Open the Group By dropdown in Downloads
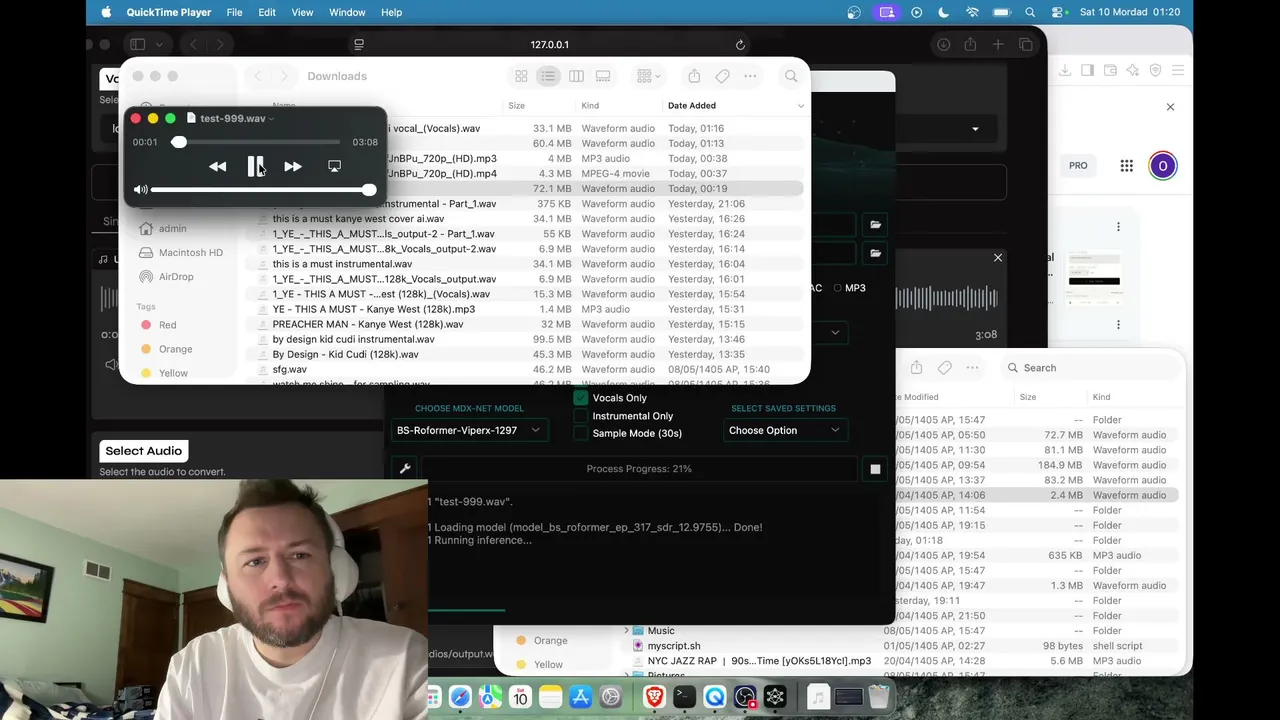The height and width of the screenshot is (720, 1280). [x=650, y=76]
